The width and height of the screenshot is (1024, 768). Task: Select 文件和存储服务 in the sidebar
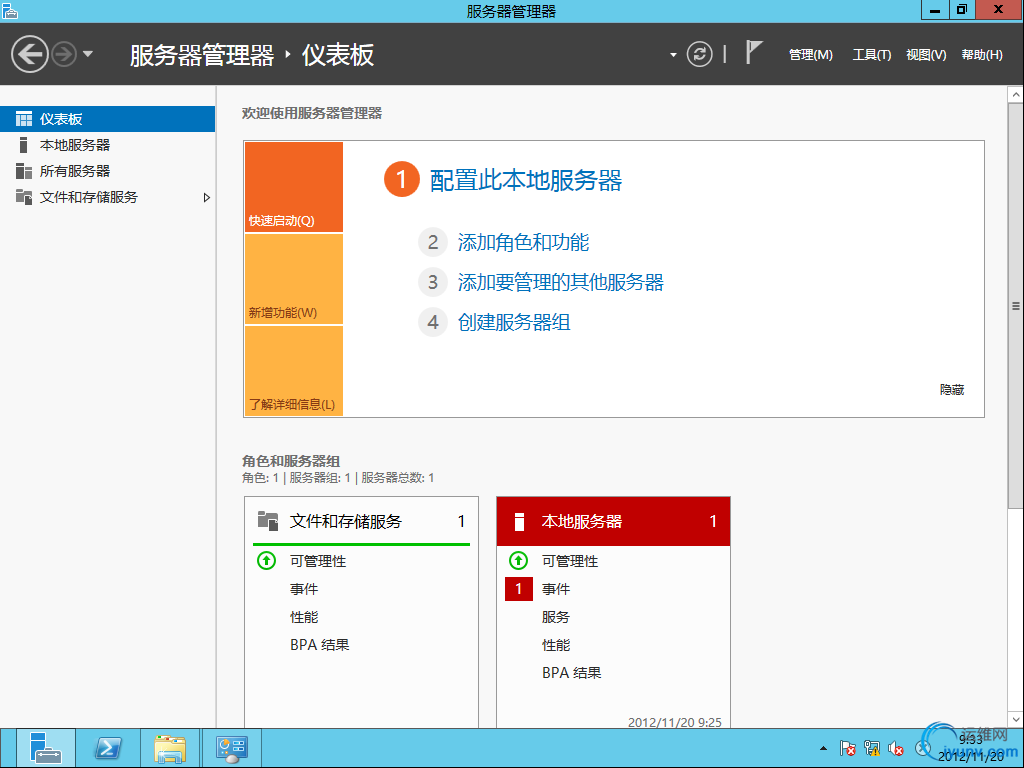(x=107, y=197)
